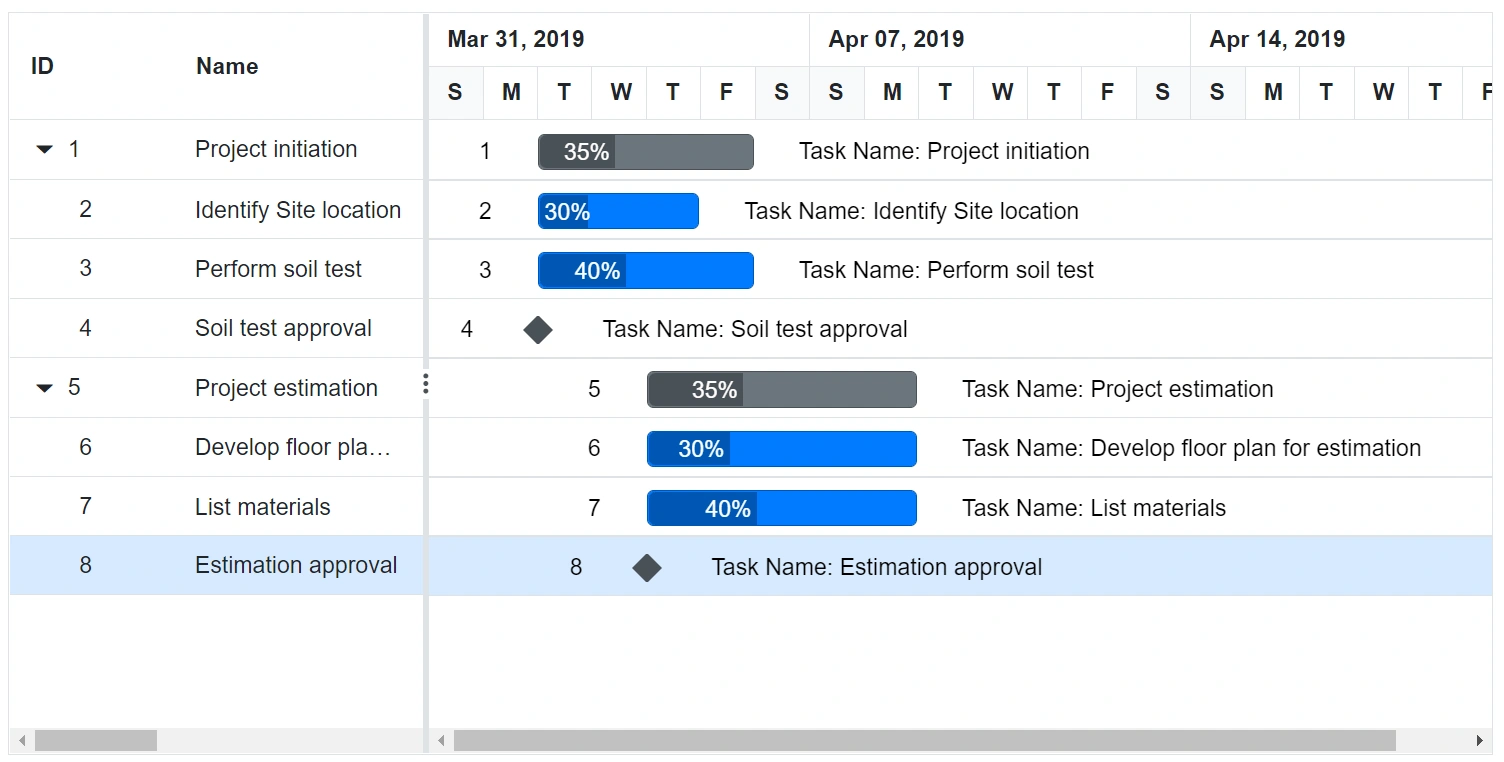Viewport: 1504px width, 762px height.
Task: Click the grid scrollbar left arrow
Action: tap(22, 740)
